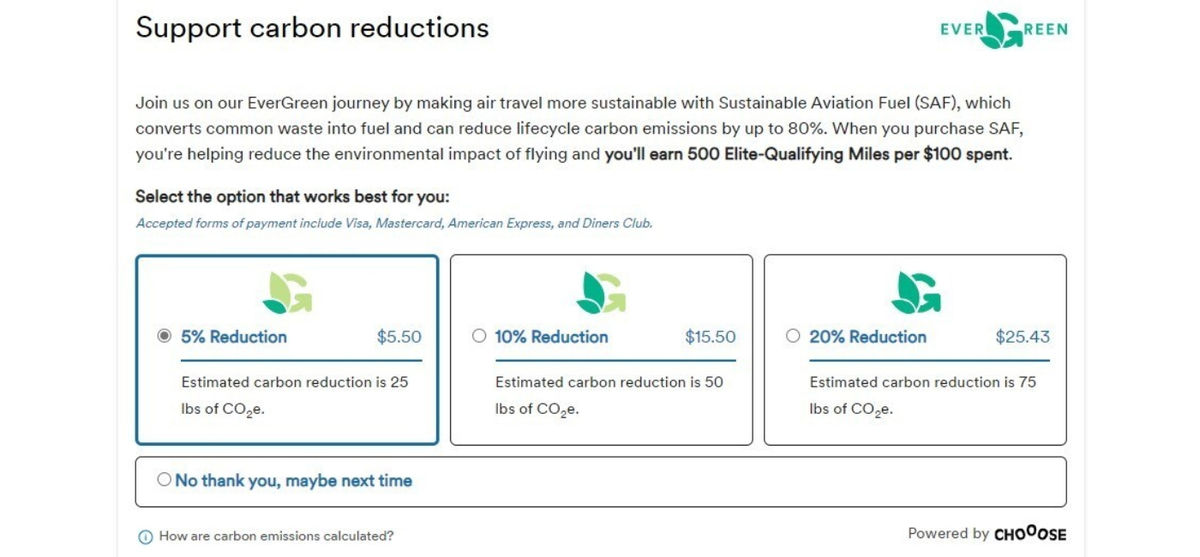This screenshot has width=1200, height=557.
Task: Click the 'No thank you, maybe next time' text
Action: tap(293, 481)
